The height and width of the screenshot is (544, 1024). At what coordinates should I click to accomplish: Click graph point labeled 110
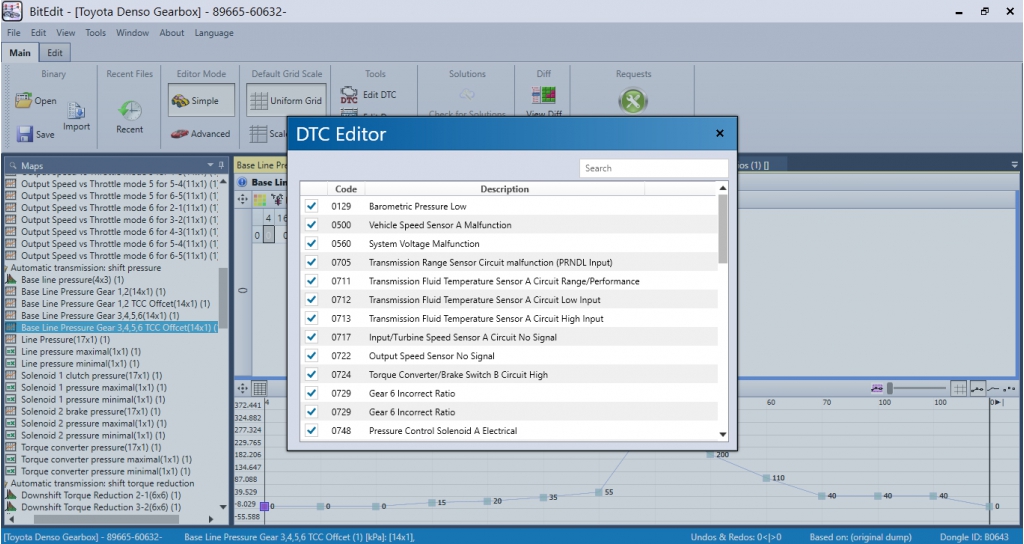pyautogui.click(x=766, y=478)
